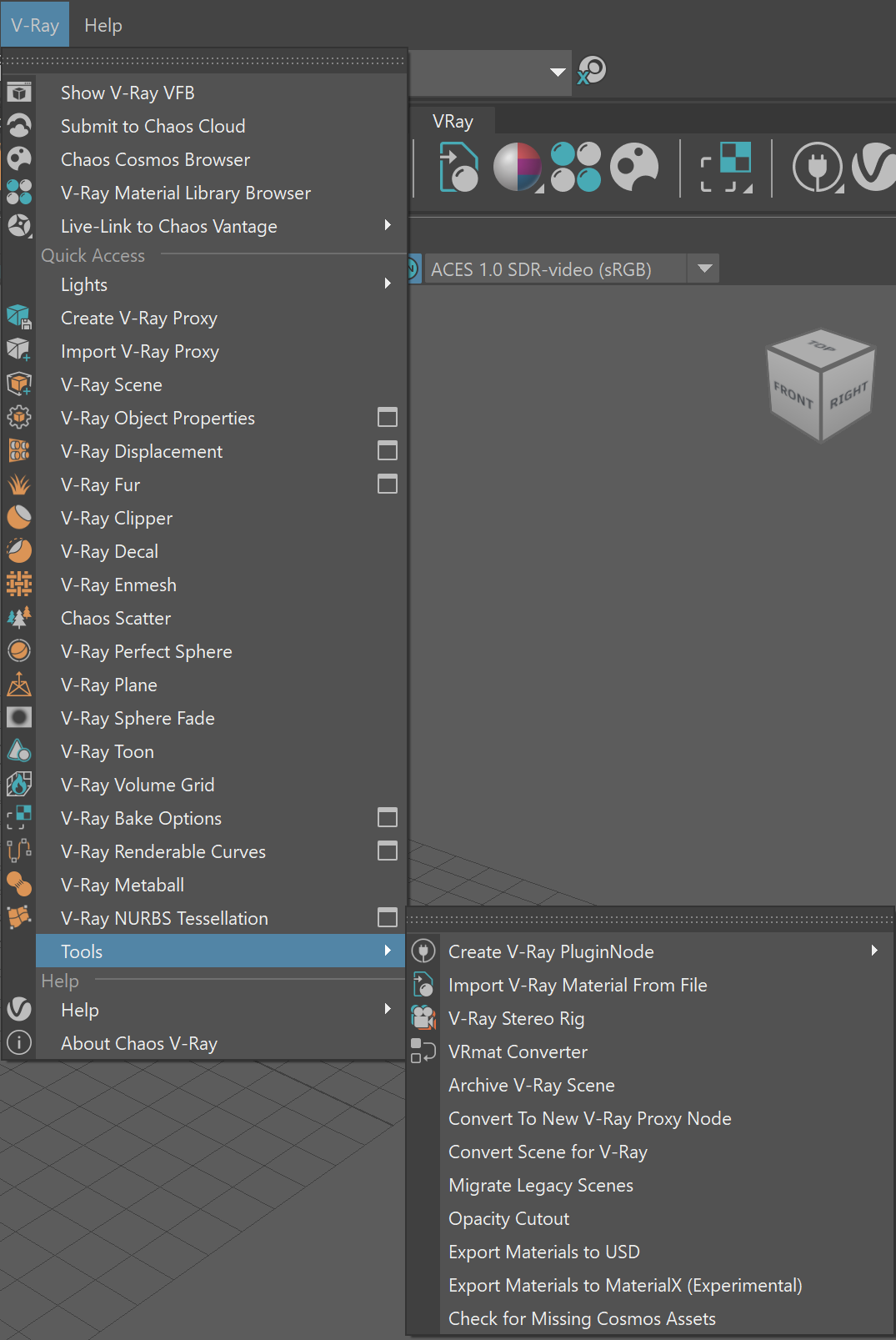Switch to the VRay shelf tab

(453, 122)
